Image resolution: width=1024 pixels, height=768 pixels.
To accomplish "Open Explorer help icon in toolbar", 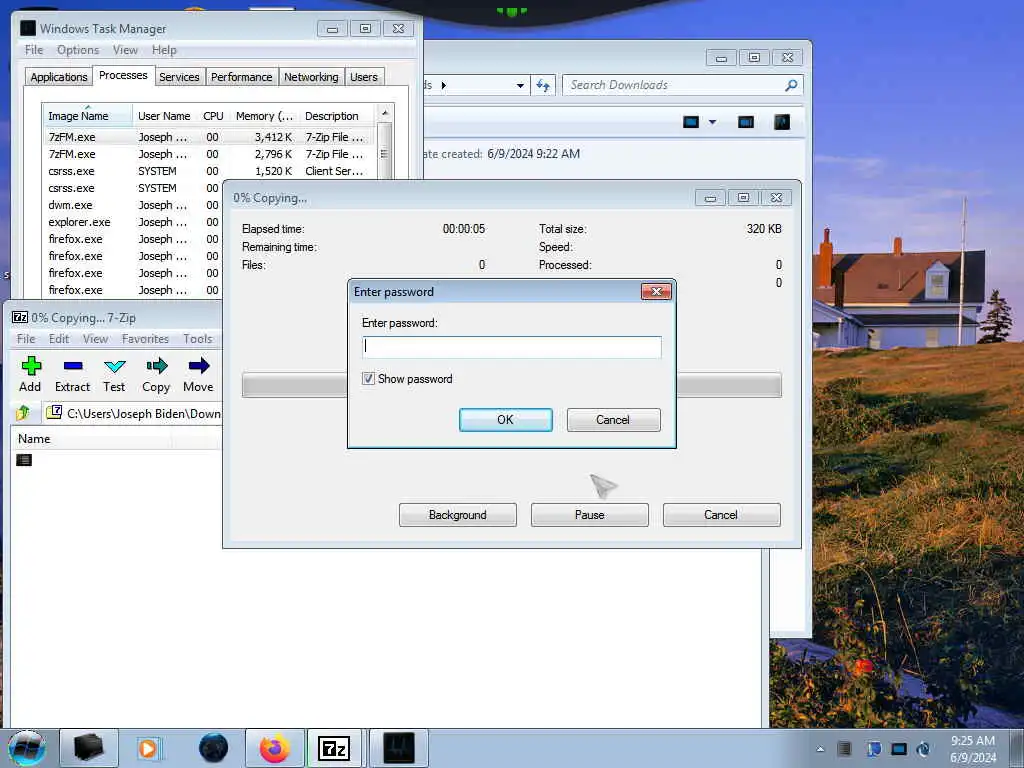I will [782, 122].
